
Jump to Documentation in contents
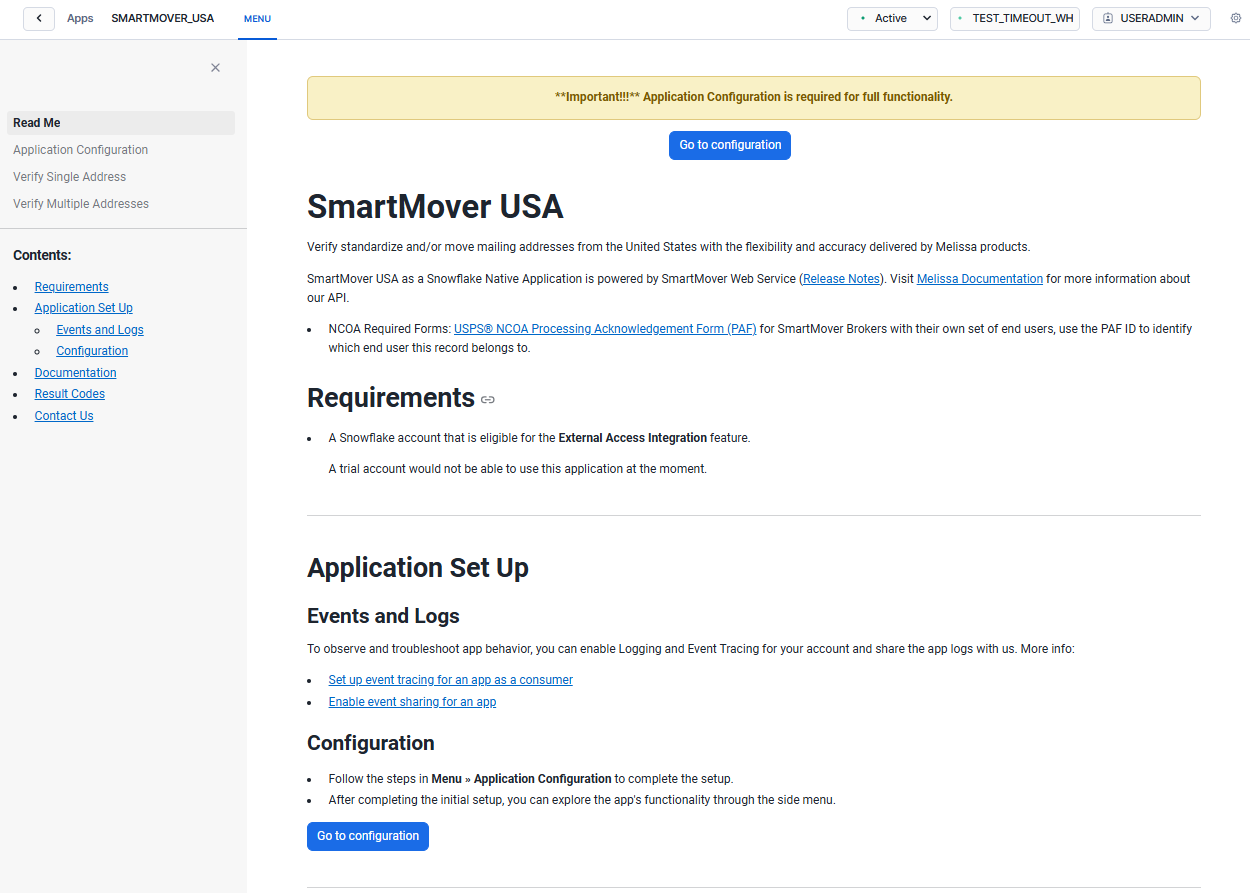tap(76, 373)
